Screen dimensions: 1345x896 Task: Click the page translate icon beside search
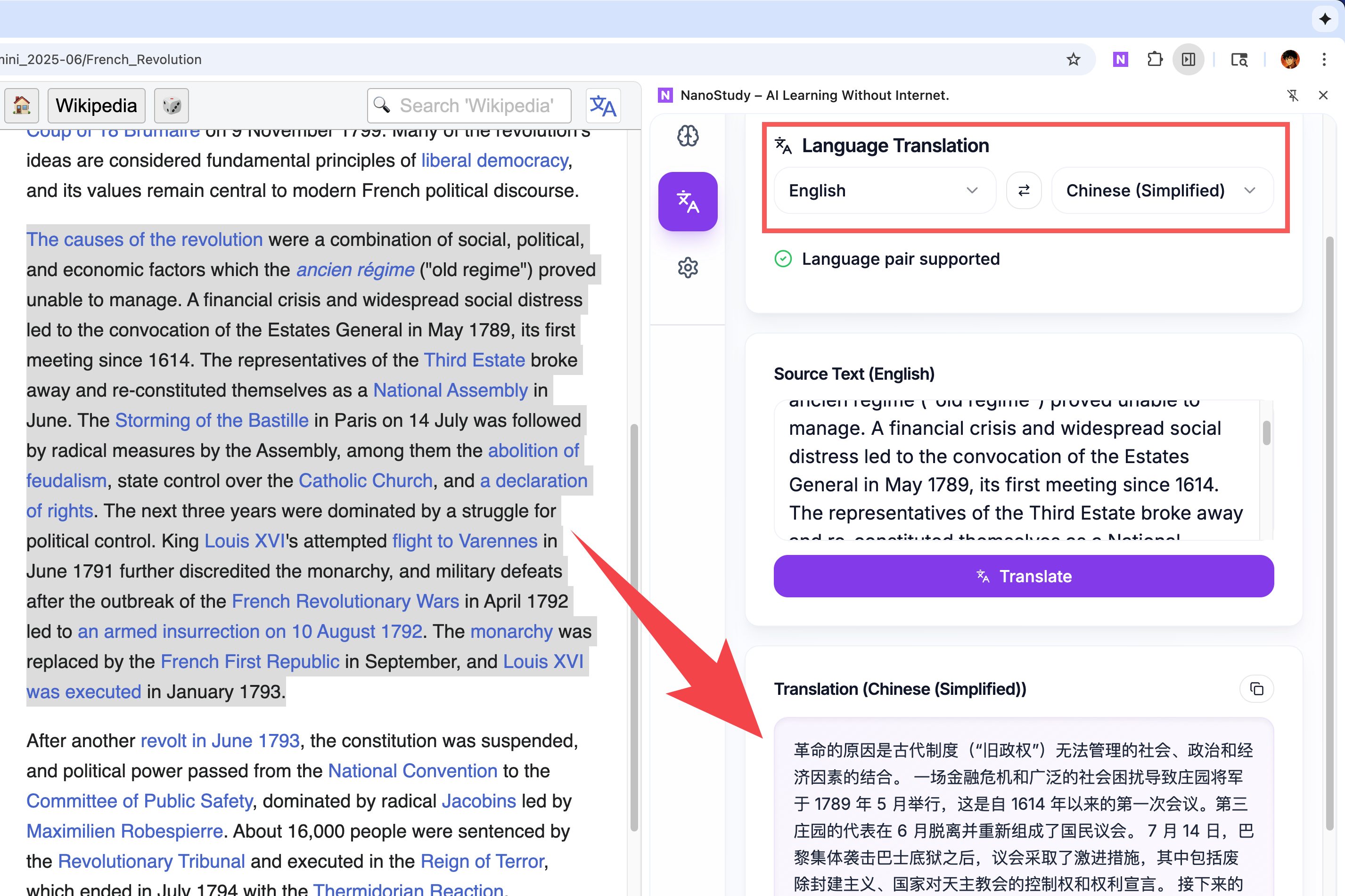coord(603,106)
